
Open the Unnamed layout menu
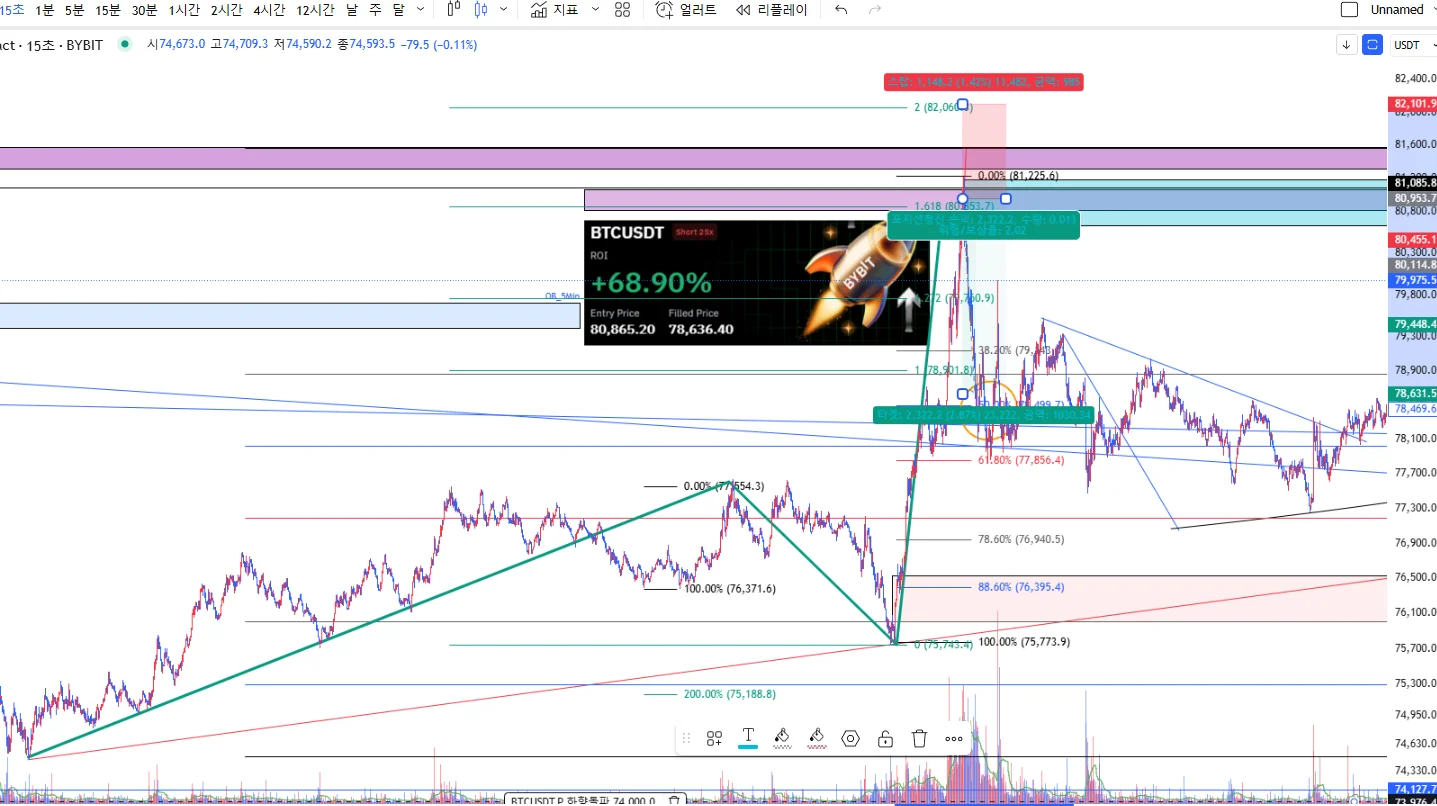tap(1396, 10)
